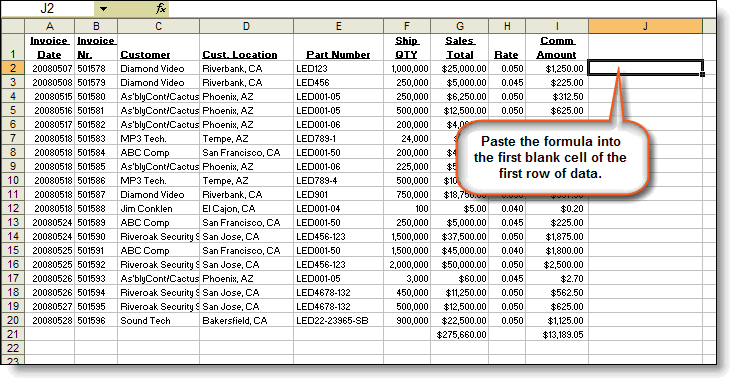This screenshot has width=733, height=381.
Task: Select row 12 header
Action: [x=13, y=208]
